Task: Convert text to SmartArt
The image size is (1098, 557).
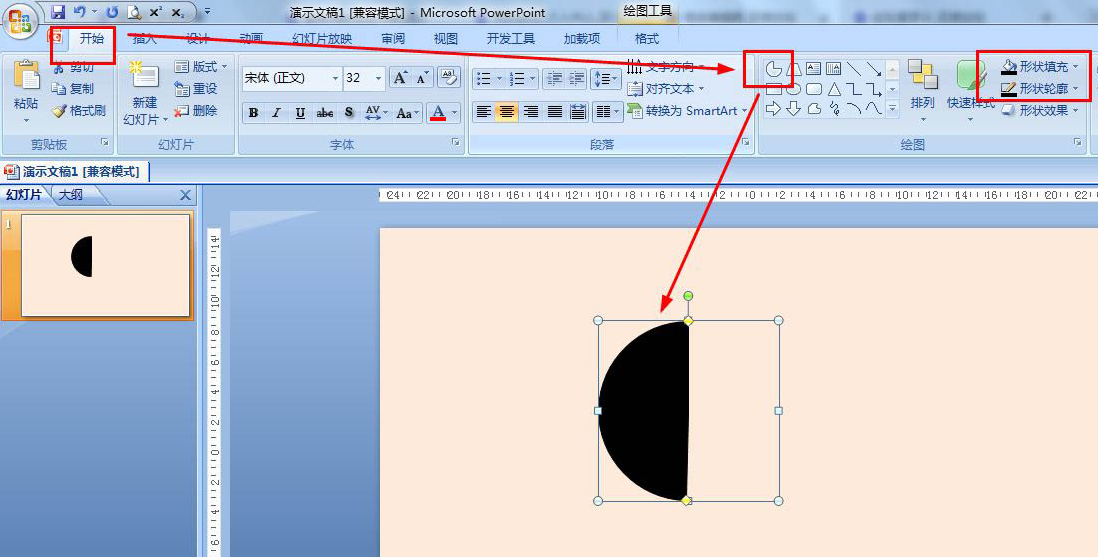Action: point(687,111)
